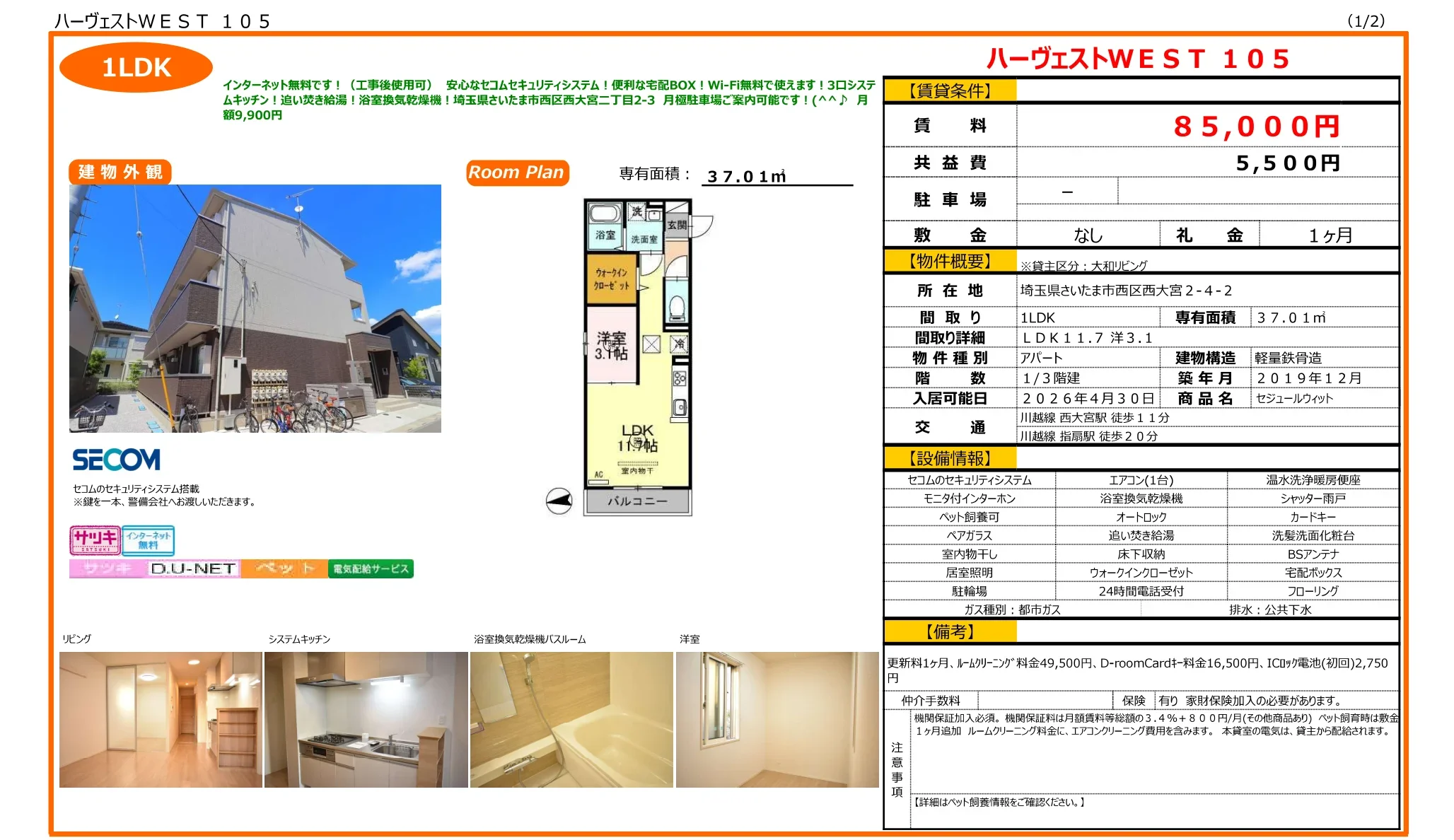Click the compass direction arrow icon
This screenshot has width=1454, height=840.
click(x=559, y=501)
